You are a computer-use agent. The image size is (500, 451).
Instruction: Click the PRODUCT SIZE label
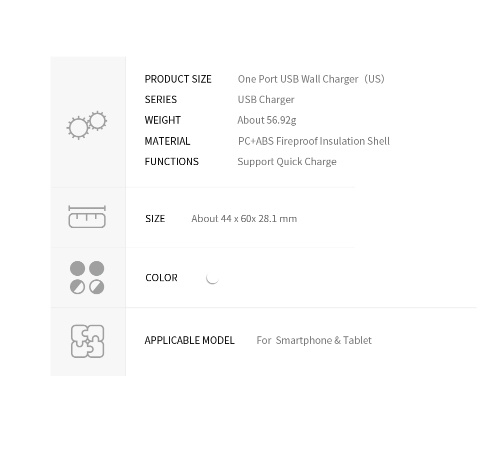tap(178, 79)
